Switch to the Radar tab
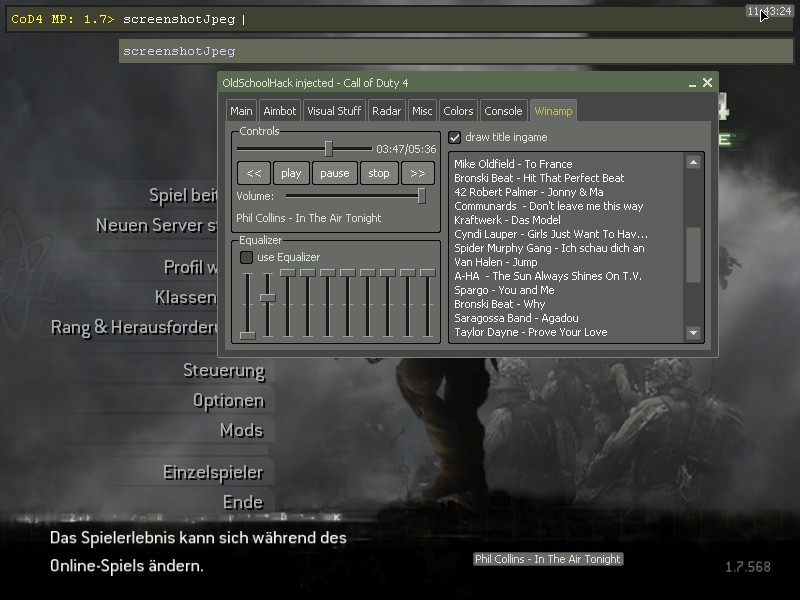This screenshot has width=800, height=600. pyautogui.click(x=387, y=111)
